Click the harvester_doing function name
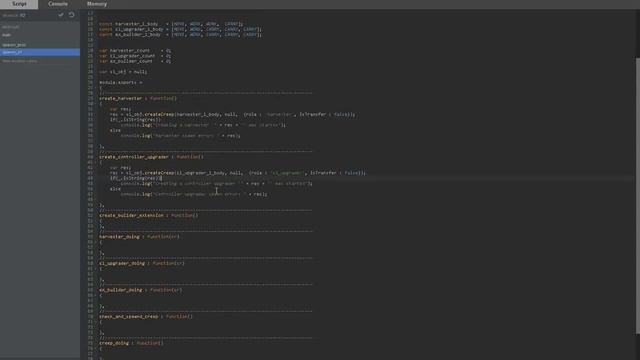The image size is (640, 360). click(x=119, y=236)
